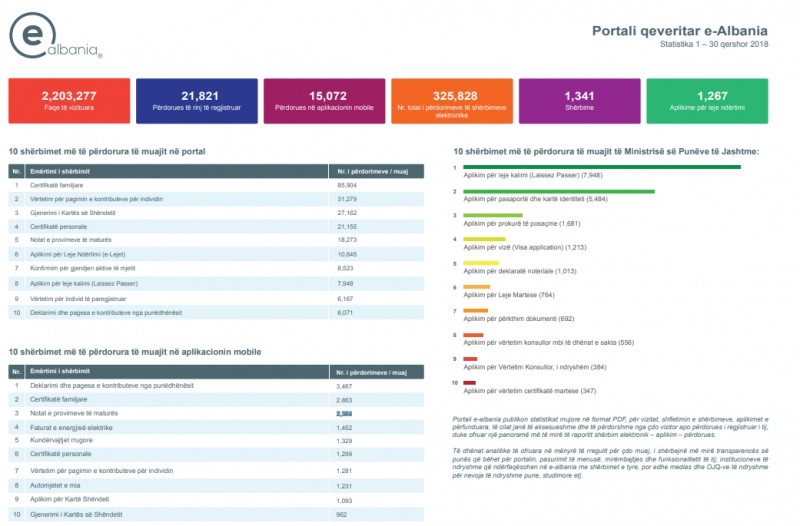Image resolution: width=800 pixels, height=526 pixels.
Task: Click the orange bar for Leje Martese
Action: (x=477, y=287)
